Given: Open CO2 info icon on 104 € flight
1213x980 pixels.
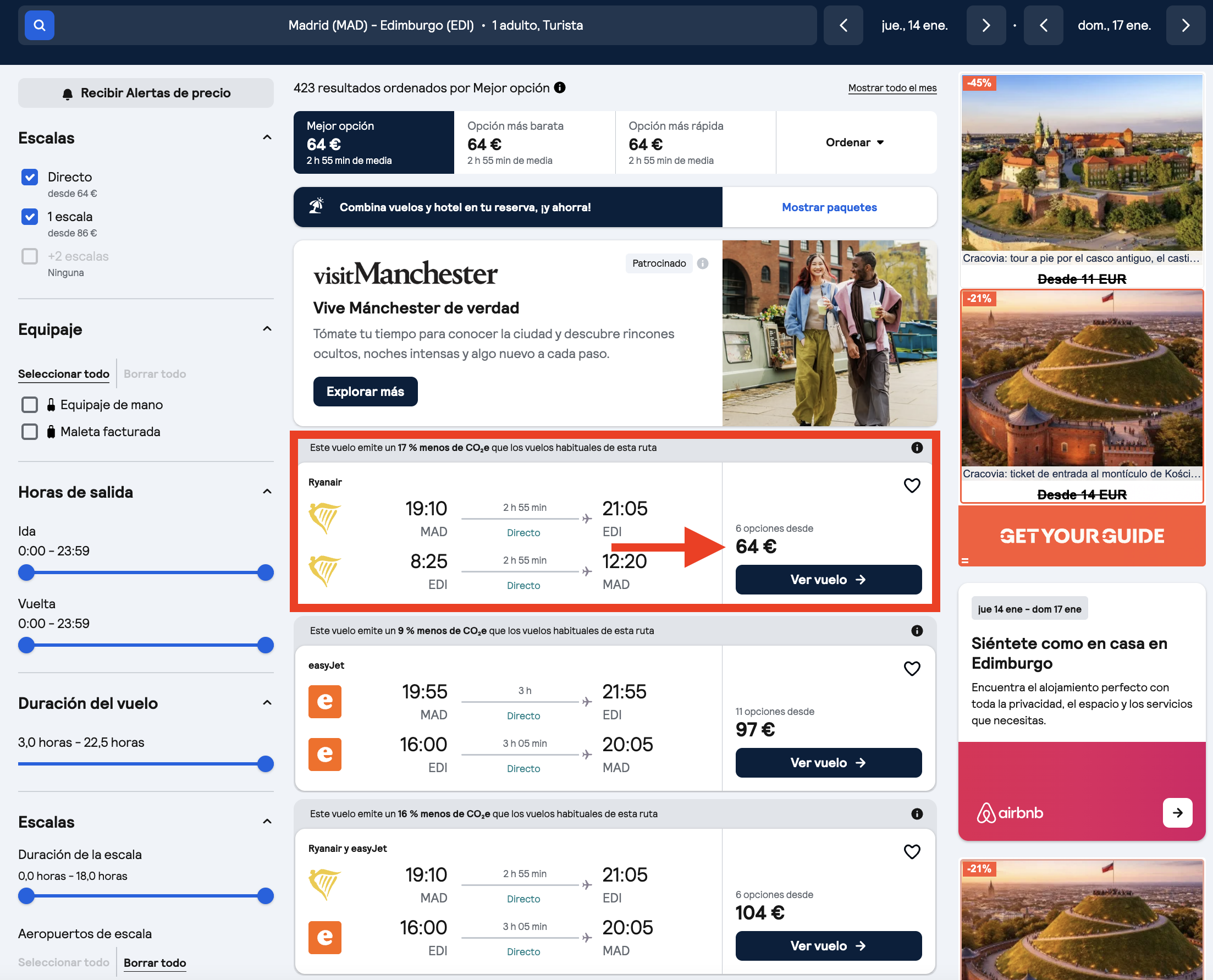Looking at the screenshot, I should 917,813.
